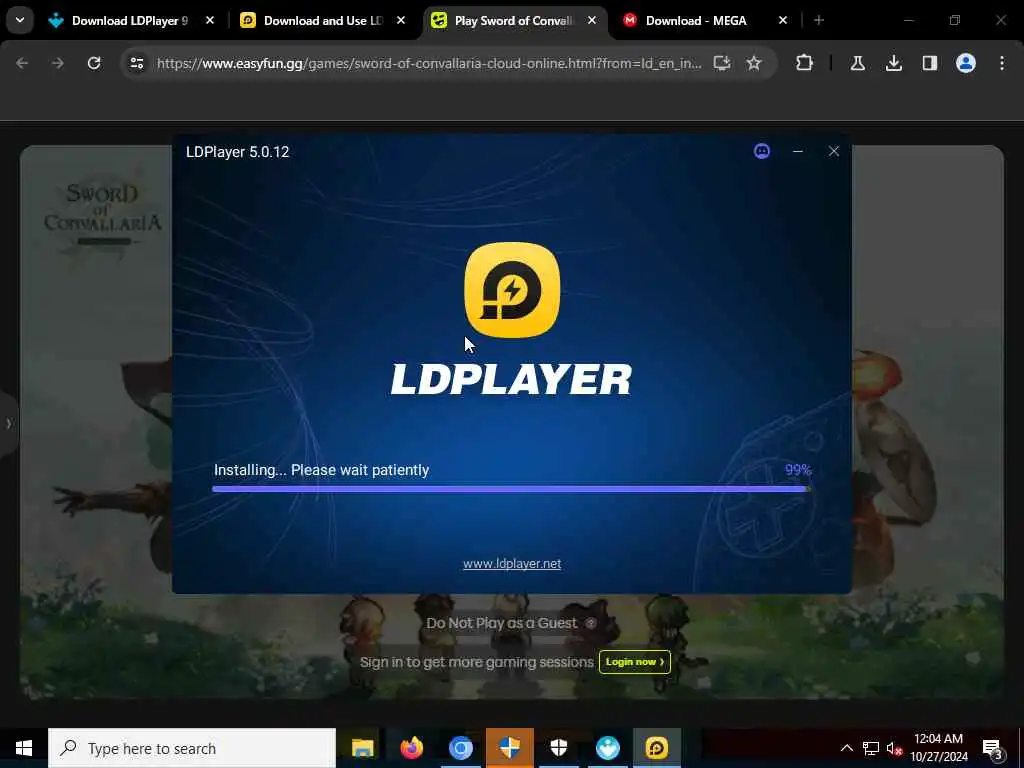Open www.ldplayer.net link in installer

(512, 564)
